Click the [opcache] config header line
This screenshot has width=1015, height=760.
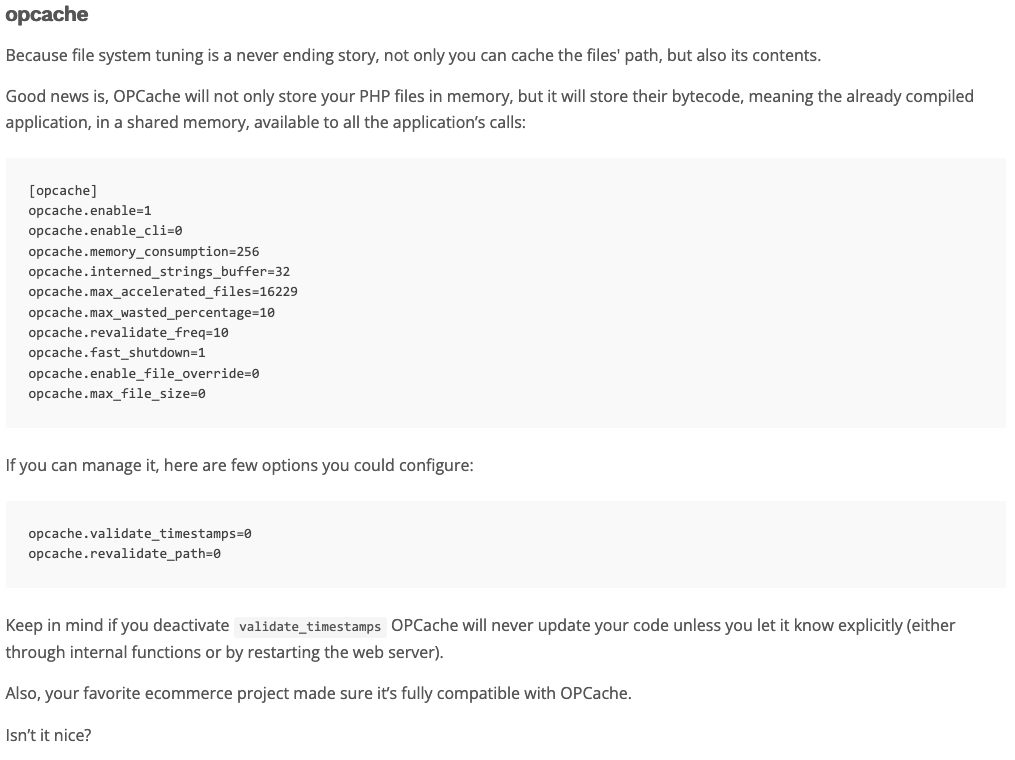63,190
